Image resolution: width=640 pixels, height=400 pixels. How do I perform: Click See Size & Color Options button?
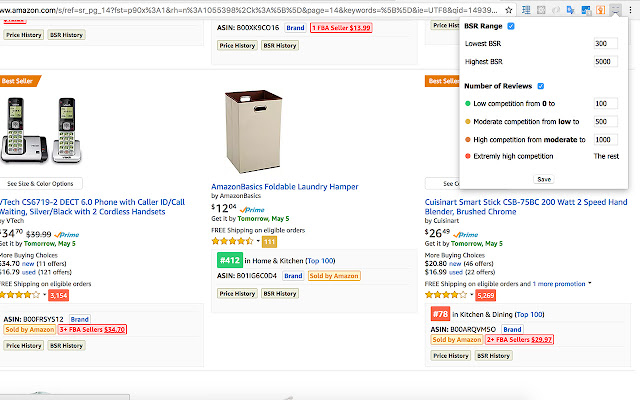tap(41, 184)
